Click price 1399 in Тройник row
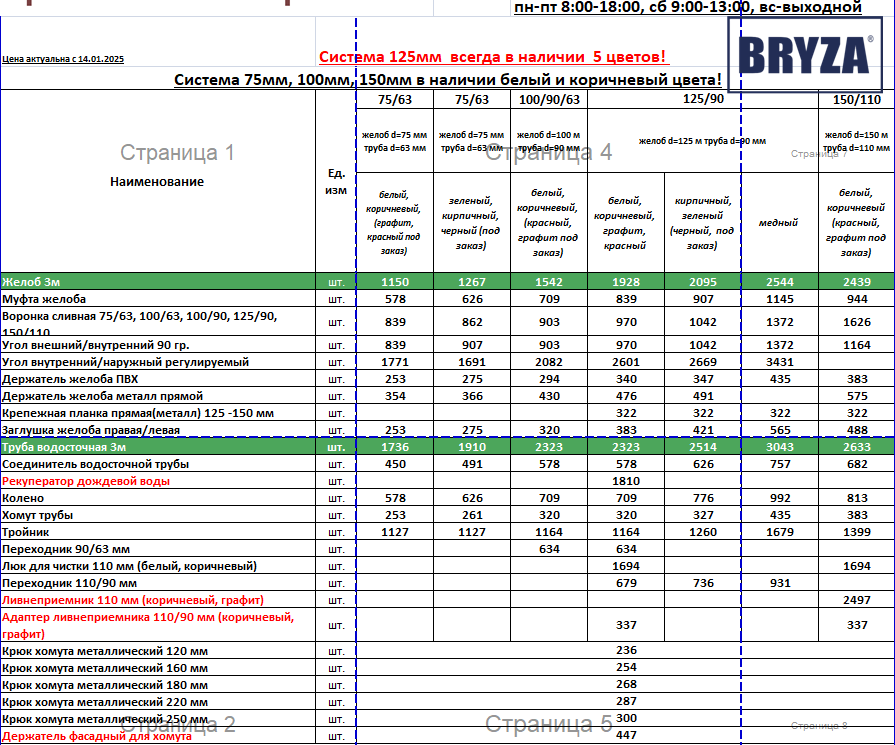The width and height of the screenshot is (895, 745). pos(857,532)
